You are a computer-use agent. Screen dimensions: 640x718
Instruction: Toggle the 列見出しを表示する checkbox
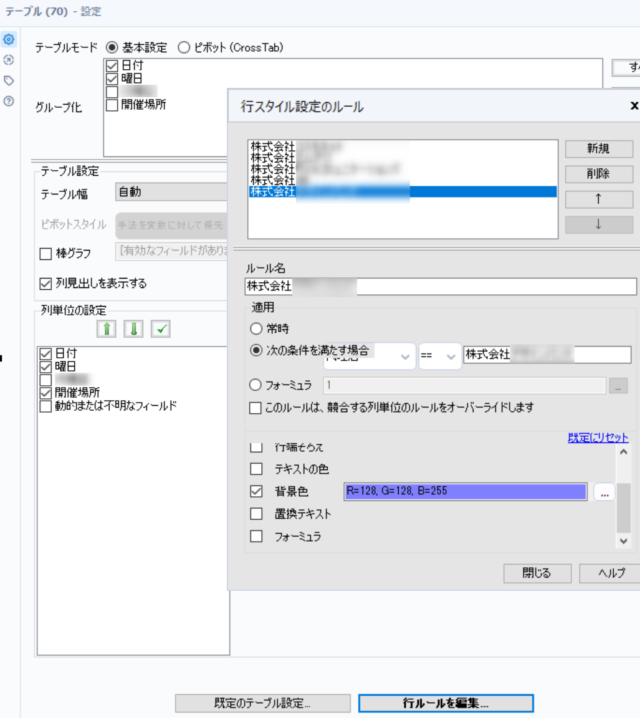point(45,283)
